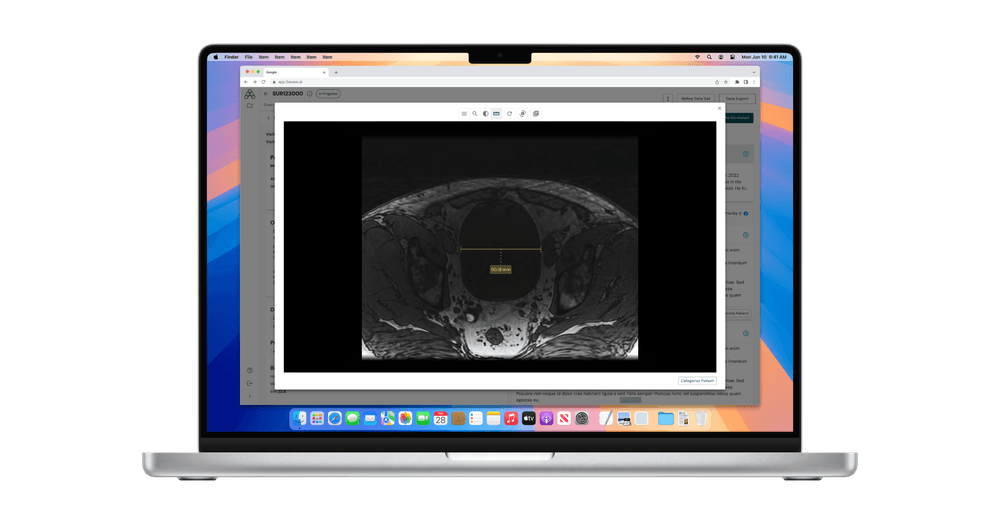Go back using arrow beside SUR123000

tap(267, 94)
